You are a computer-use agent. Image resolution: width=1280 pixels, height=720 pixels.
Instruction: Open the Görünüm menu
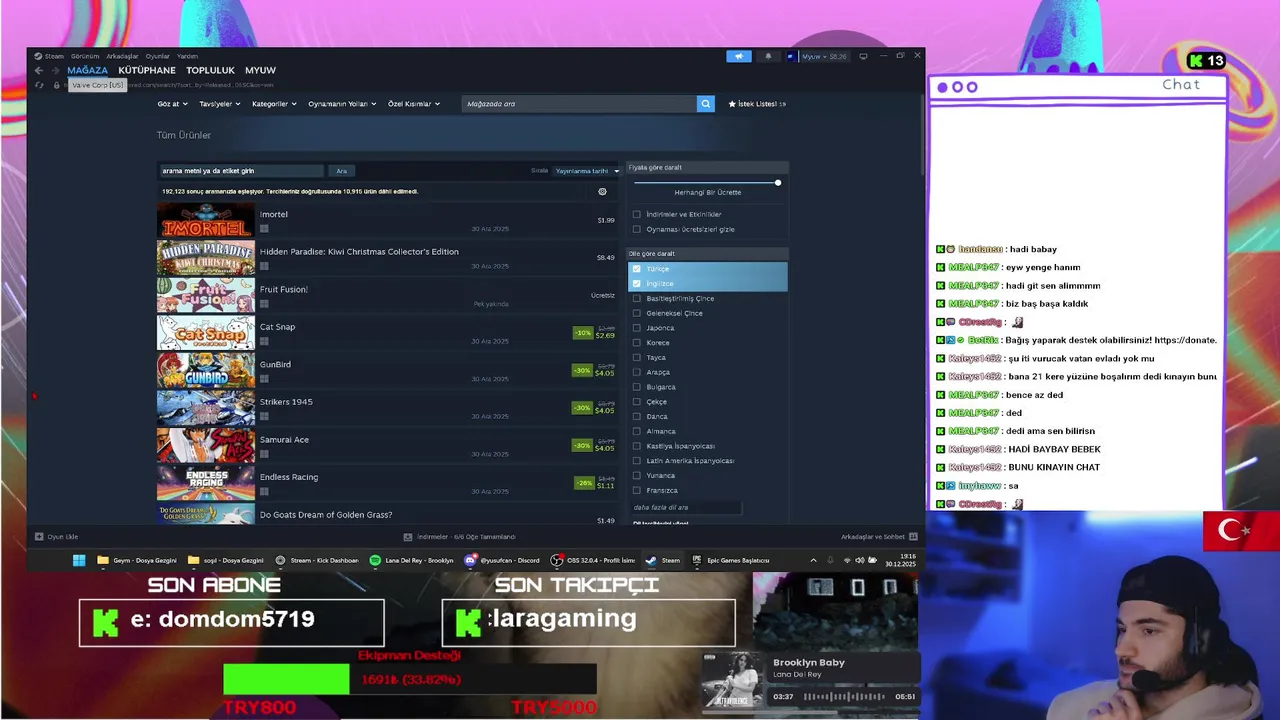[x=85, y=56]
